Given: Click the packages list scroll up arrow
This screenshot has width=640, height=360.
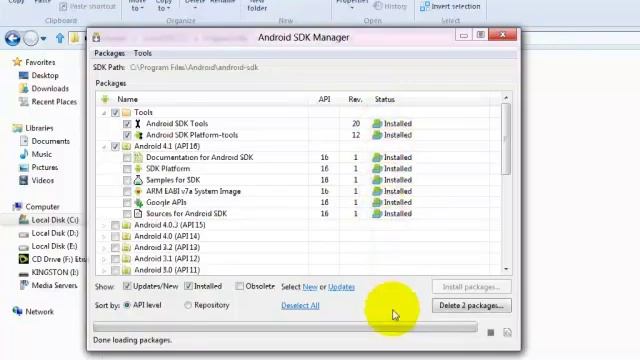Looking at the screenshot, I should pos(506,98).
